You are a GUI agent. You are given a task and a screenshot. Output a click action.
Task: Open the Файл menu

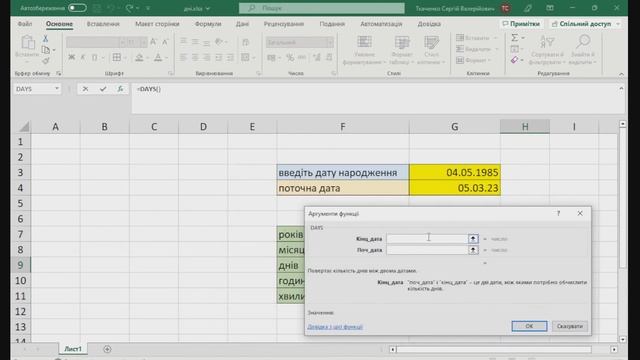click(x=25, y=24)
